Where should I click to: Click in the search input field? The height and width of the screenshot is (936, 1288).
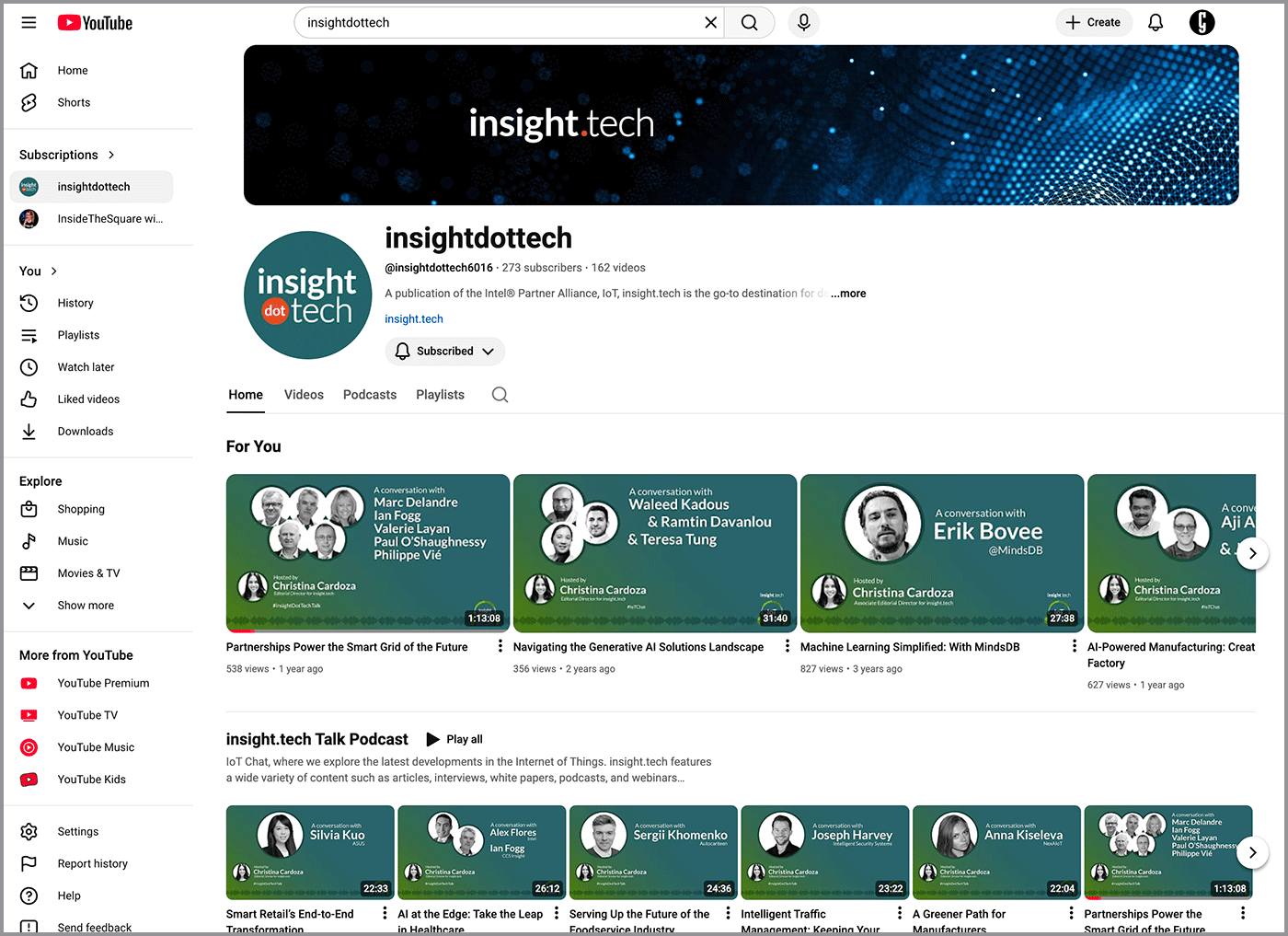(x=501, y=22)
